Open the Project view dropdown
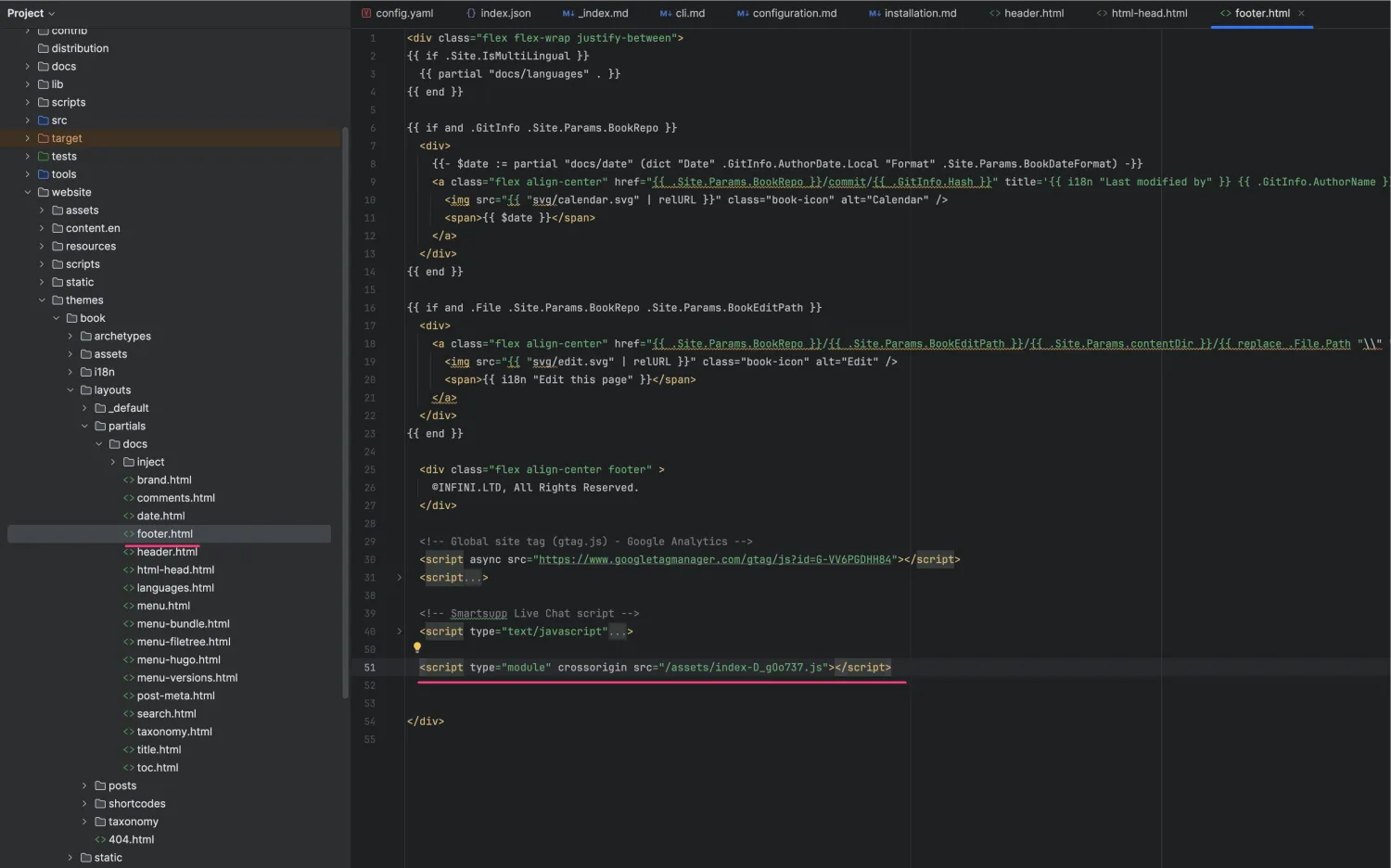Screen dimensions: 1391x868 31,13
